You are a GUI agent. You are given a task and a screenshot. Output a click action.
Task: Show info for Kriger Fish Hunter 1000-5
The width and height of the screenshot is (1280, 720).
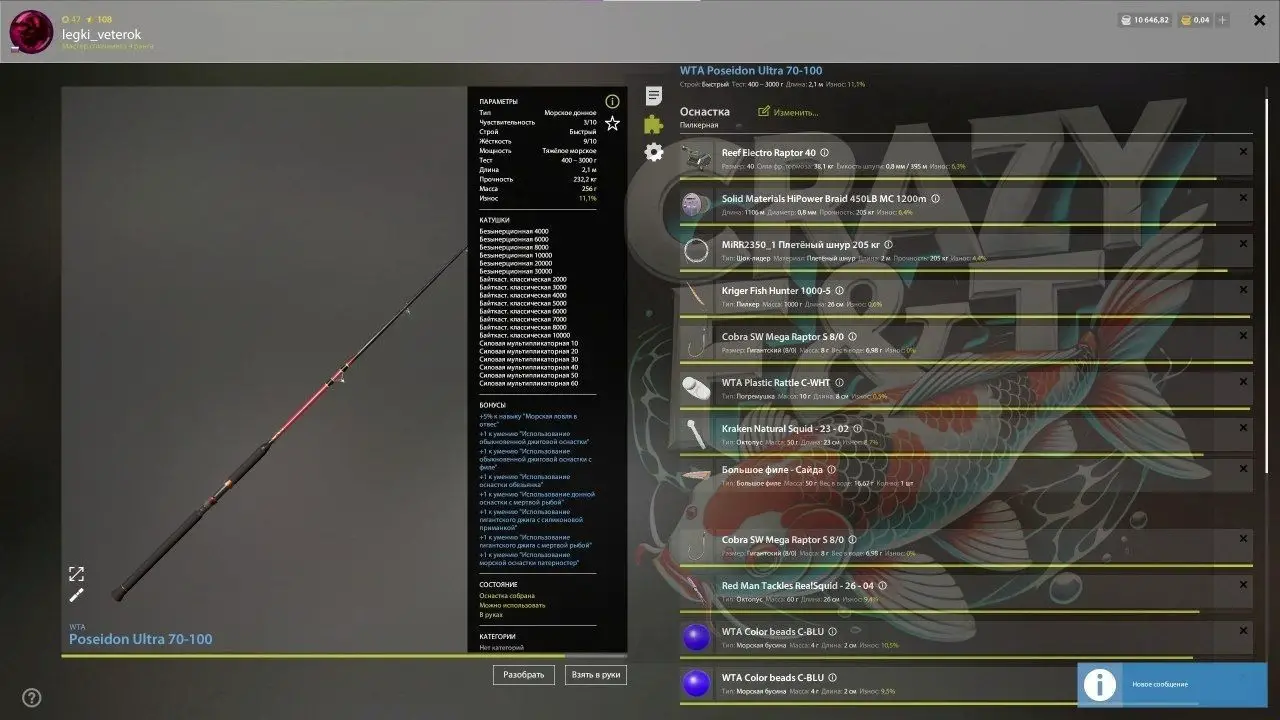point(840,291)
